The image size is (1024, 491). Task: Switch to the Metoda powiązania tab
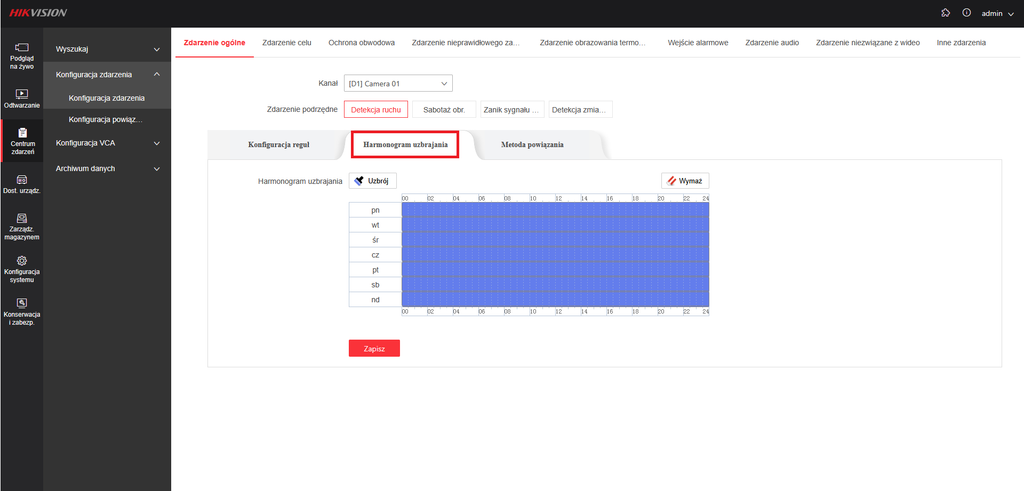532,145
